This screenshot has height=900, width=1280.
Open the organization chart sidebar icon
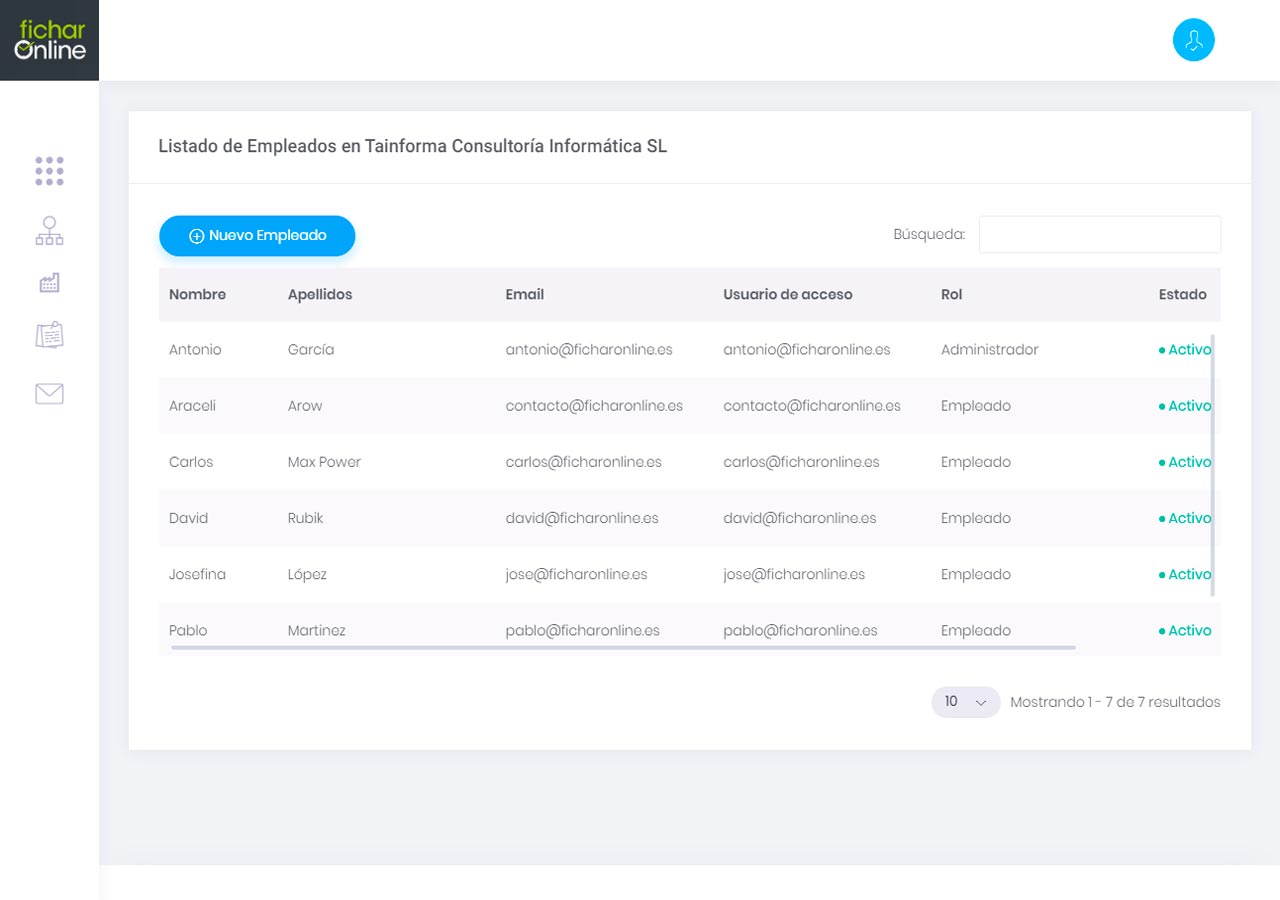(x=49, y=231)
